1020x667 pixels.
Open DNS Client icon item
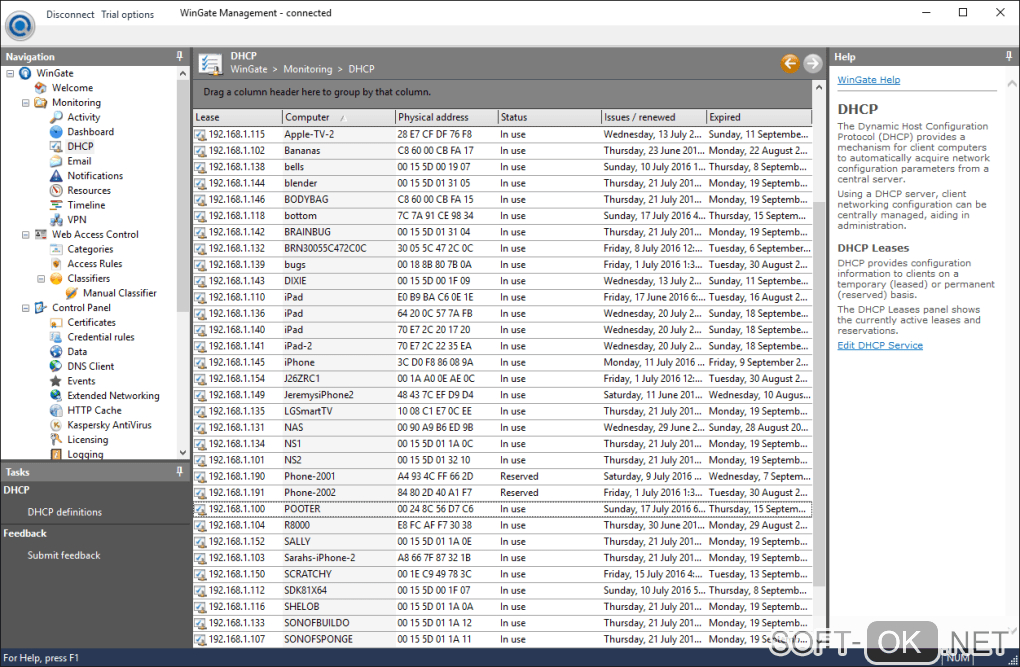(57, 366)
